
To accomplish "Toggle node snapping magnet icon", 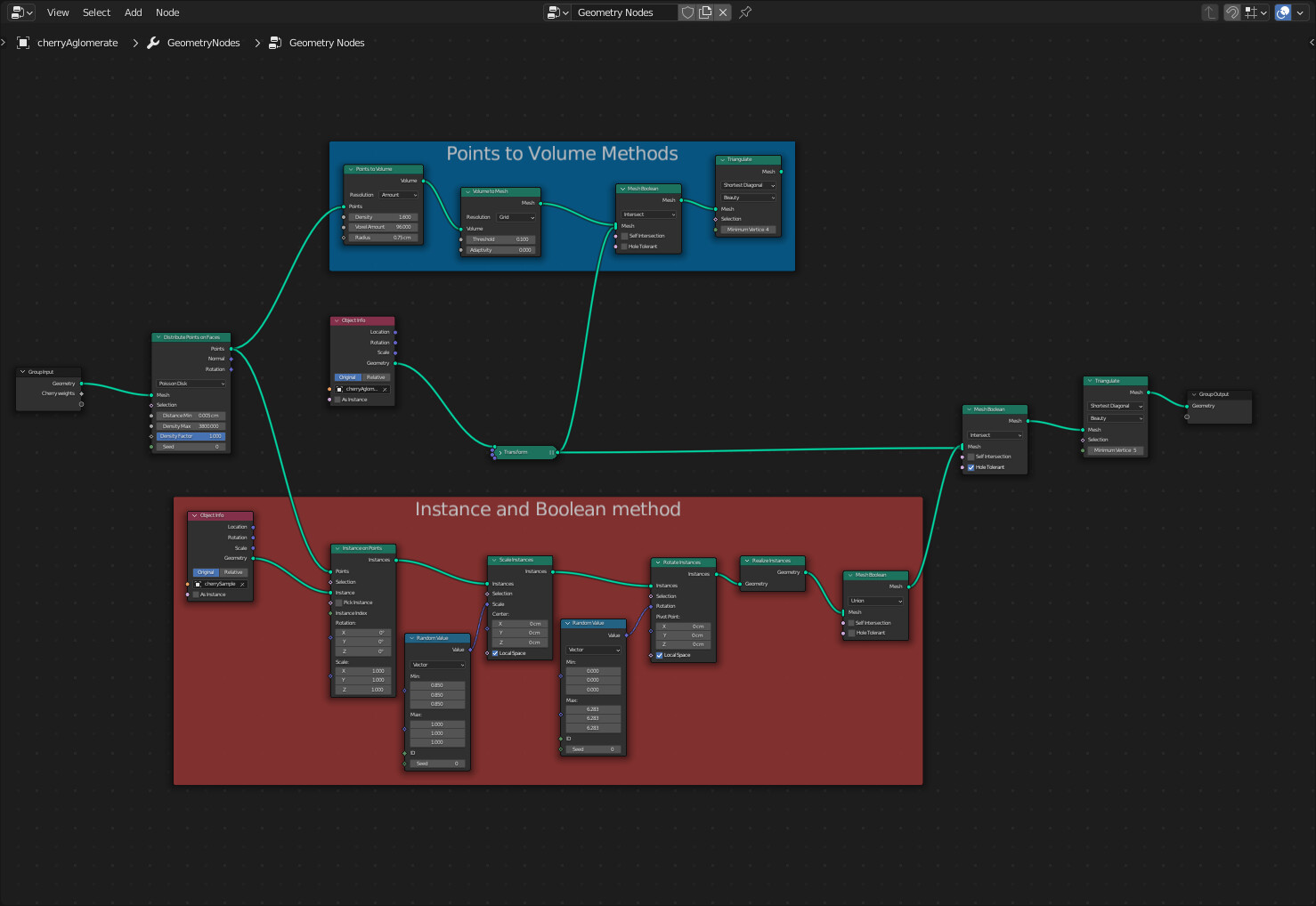I will (1232, 12).
